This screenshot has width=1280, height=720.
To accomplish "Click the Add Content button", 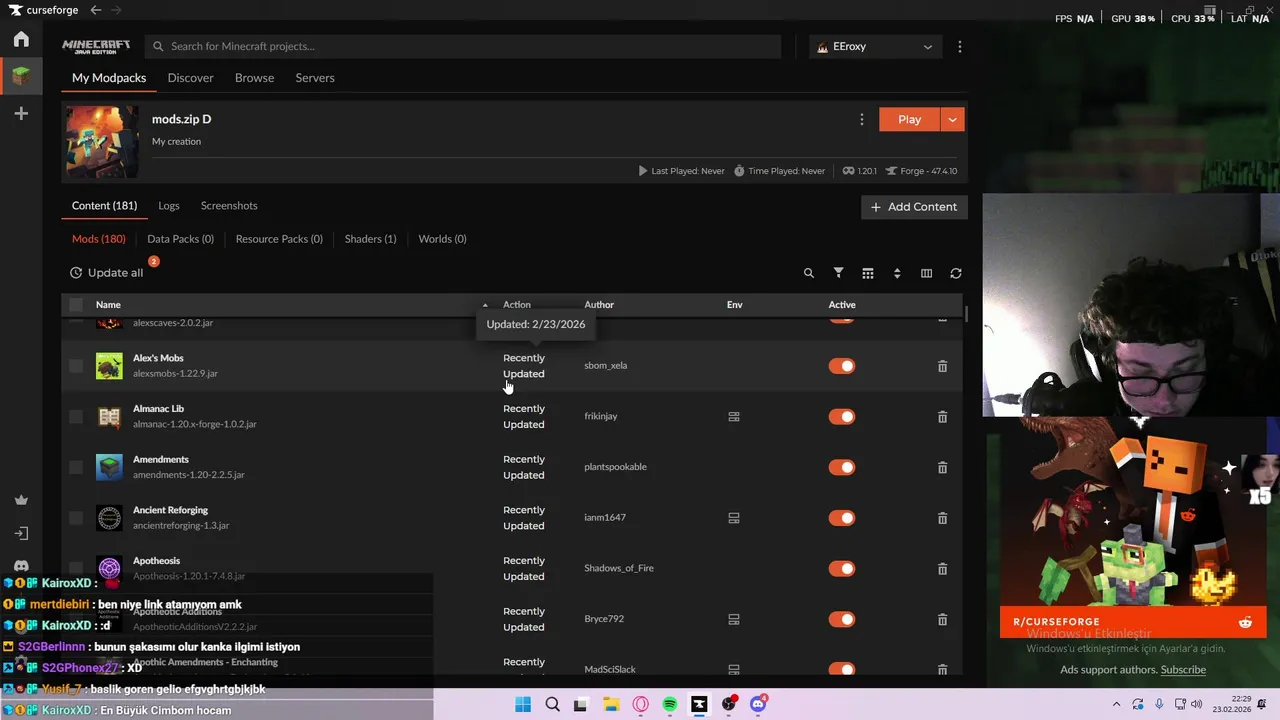I will point(914,207).
